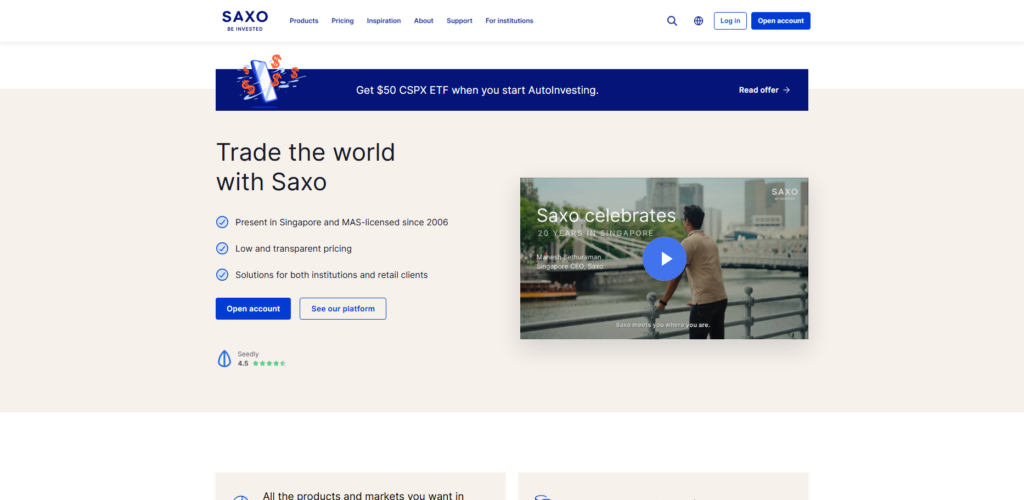Click the SAXO Be Invested logo
Screen dimensions: 1024x500
pyautogui.click(x=245, y=21)
